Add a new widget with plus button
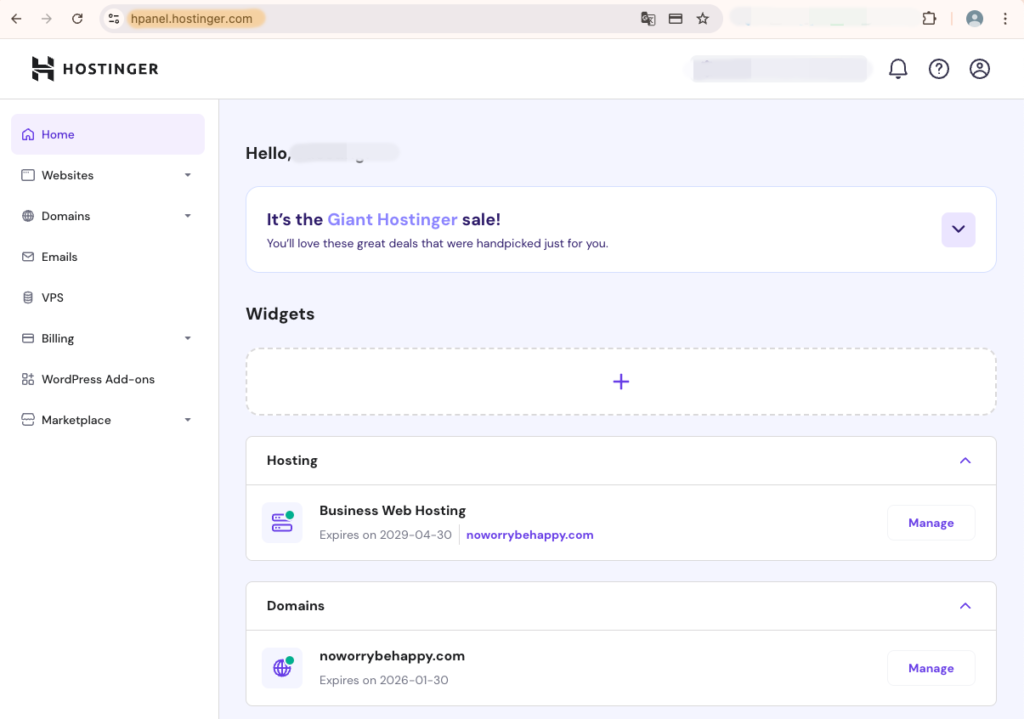 tap(620, 381)
